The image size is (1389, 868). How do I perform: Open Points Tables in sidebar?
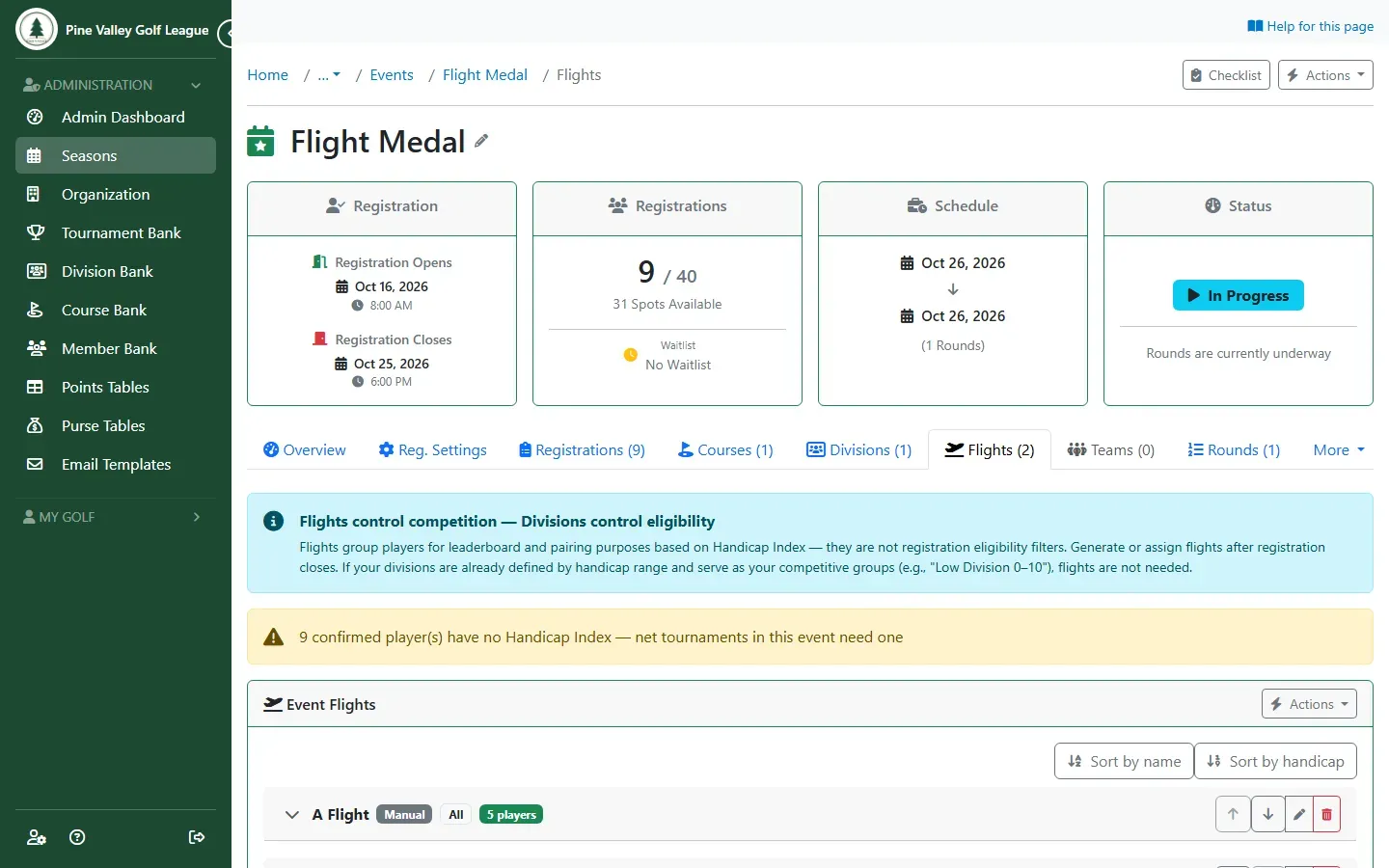pyautogui.click(x=116, y=387)
